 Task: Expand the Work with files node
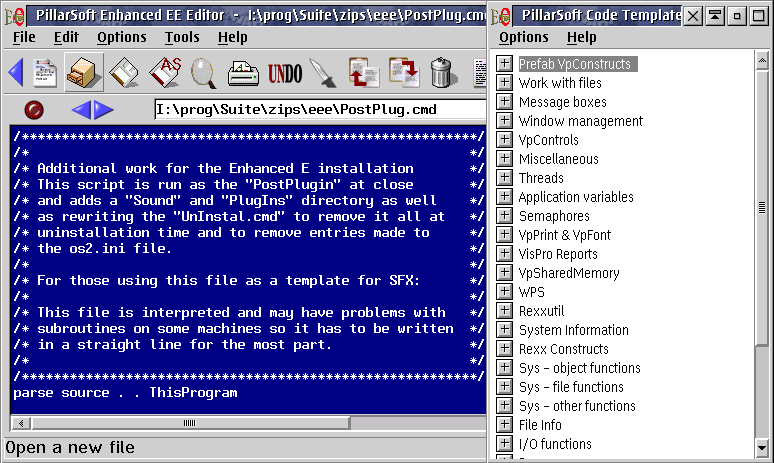pyautogui.click(x=504, y=82)
